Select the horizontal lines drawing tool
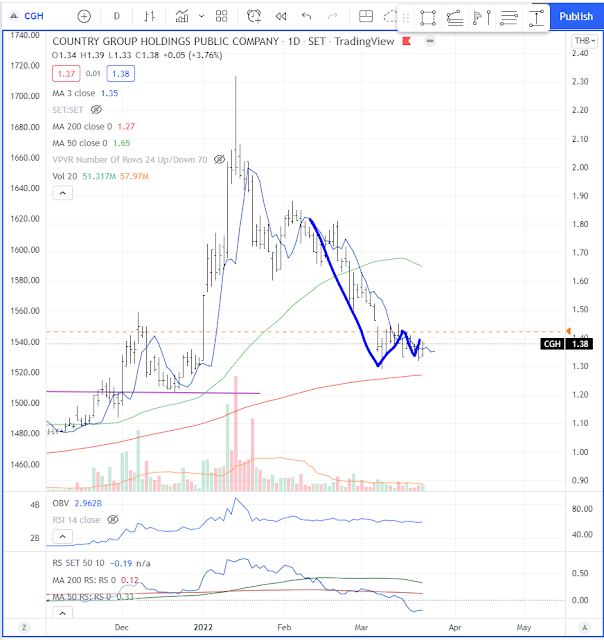This screenshot has height=640, width=604. 509,18
